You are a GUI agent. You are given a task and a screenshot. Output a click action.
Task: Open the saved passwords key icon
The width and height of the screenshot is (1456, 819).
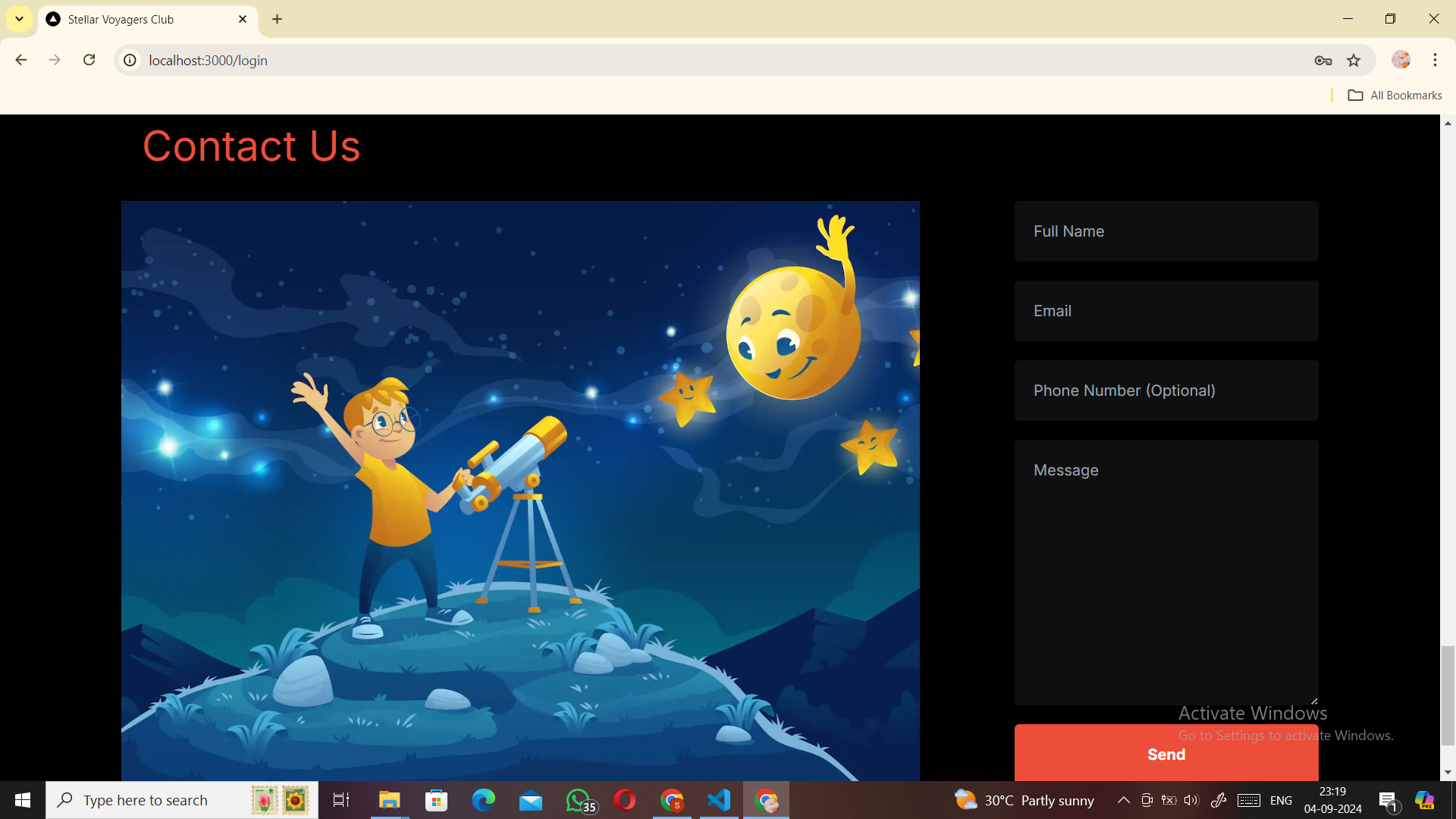[1323, 60]
